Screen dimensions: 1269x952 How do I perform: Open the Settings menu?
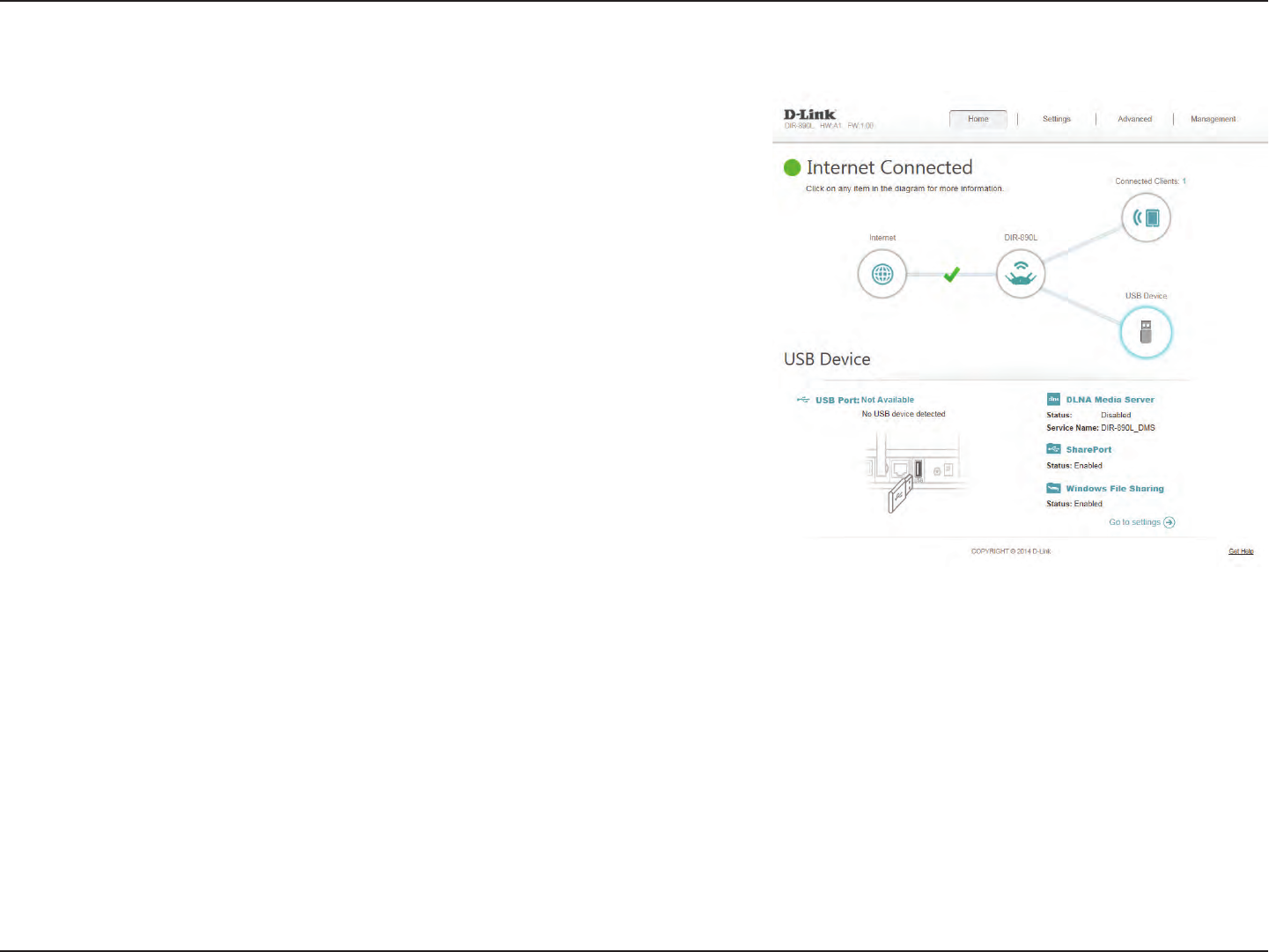coord(1056,119)
